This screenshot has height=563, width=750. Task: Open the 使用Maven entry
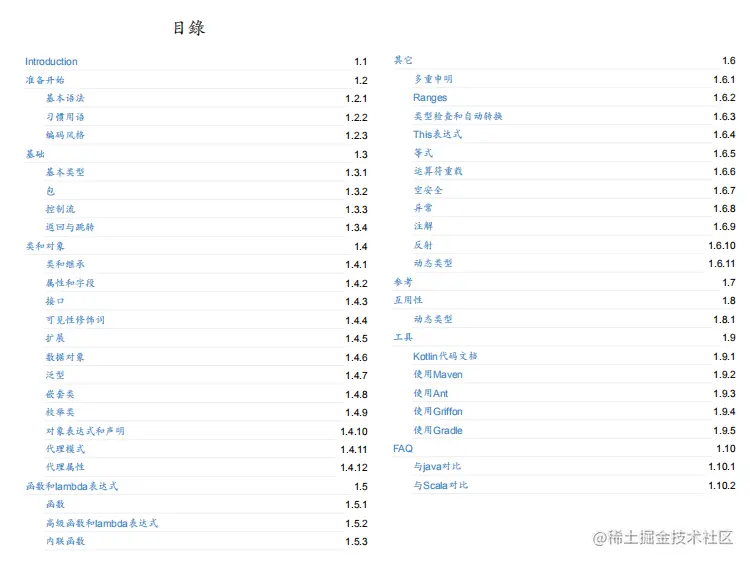click(x=438, y=375)
